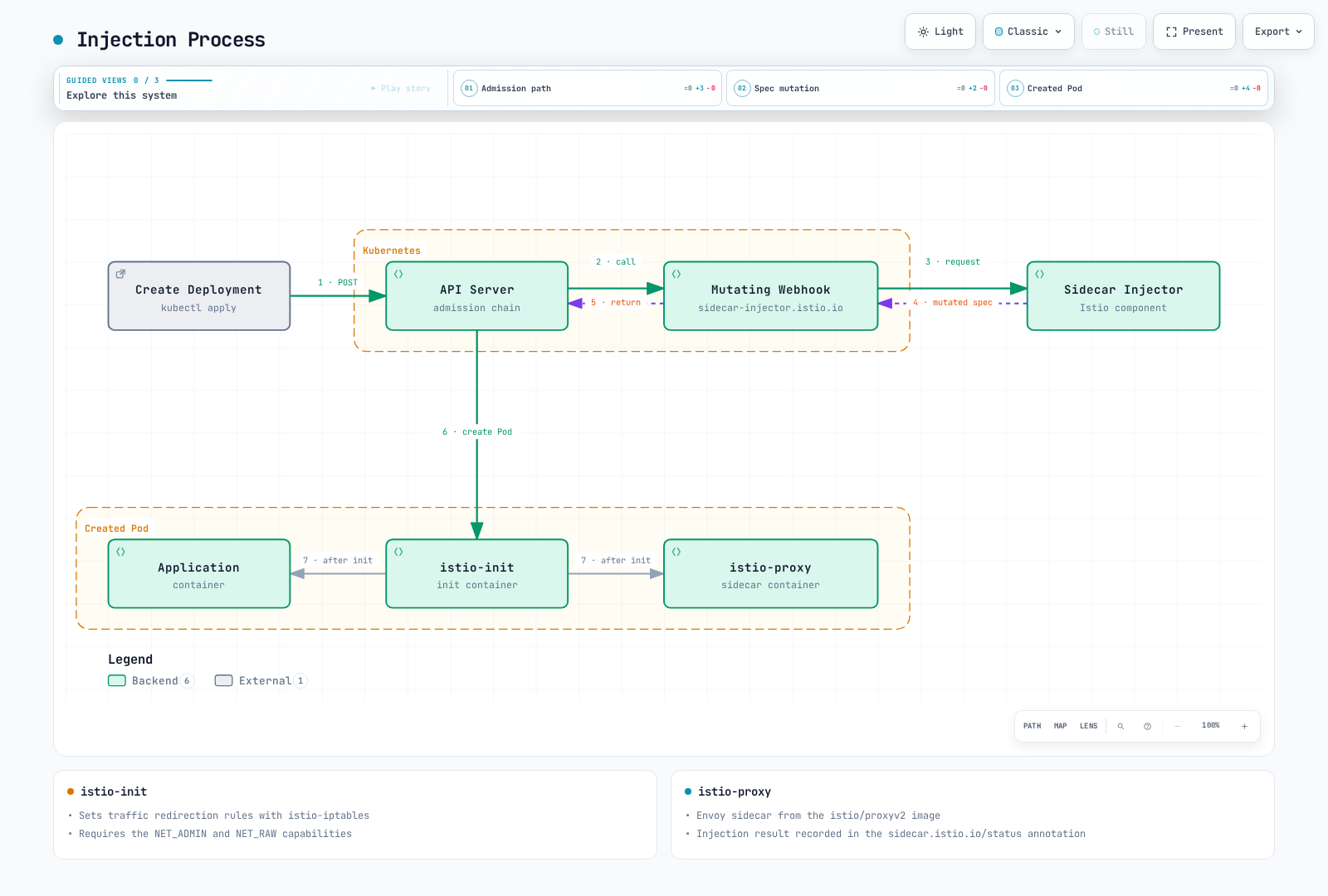Open the diagram search icon
Viewport: 1328px width, 896px height.
(1120, 726)
